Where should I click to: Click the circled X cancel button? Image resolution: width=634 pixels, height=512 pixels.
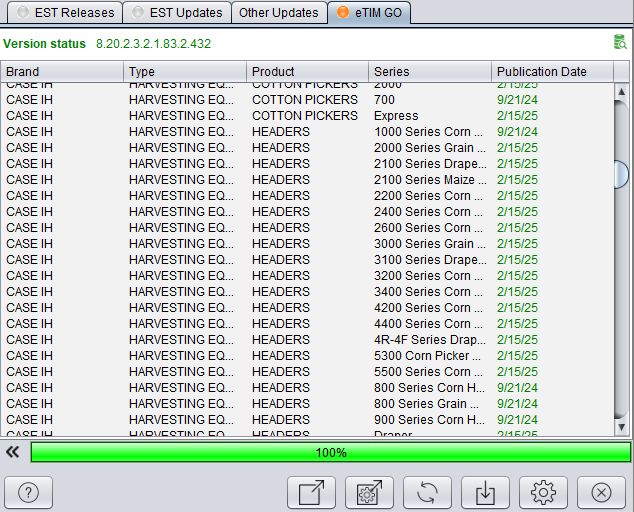[601, 493]
